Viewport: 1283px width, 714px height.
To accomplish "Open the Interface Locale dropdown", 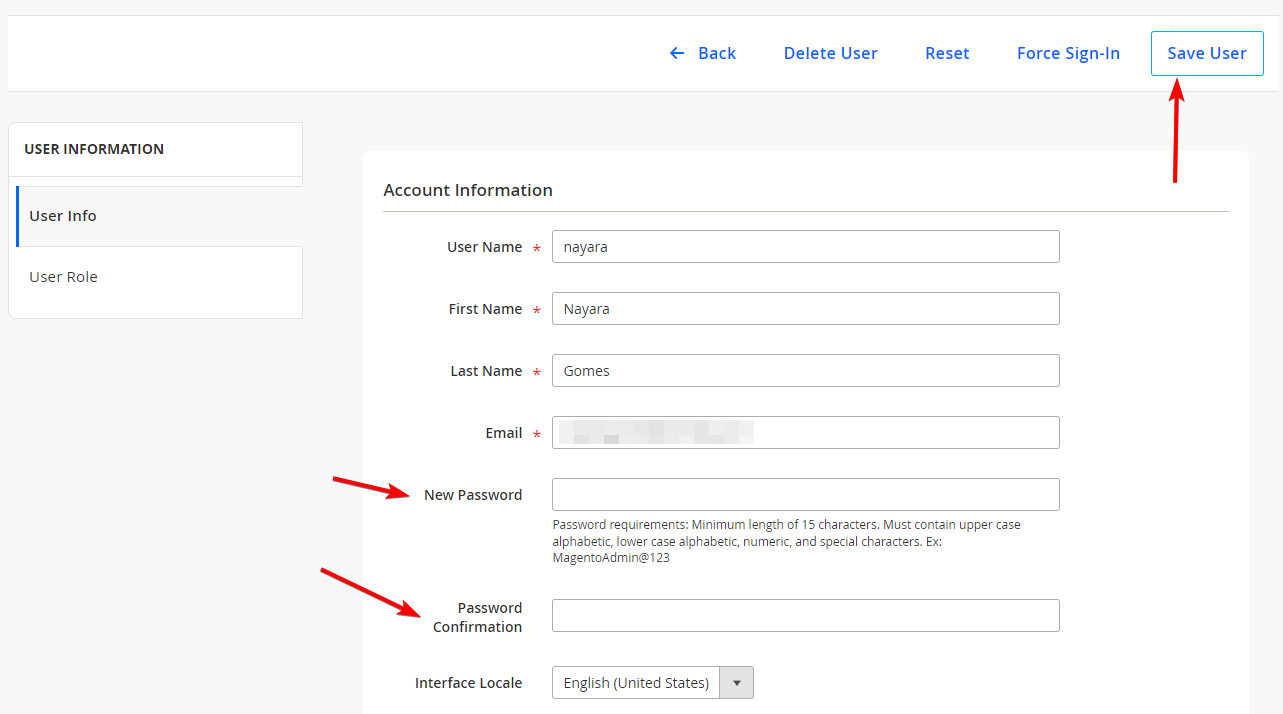I will coord(652,683).
